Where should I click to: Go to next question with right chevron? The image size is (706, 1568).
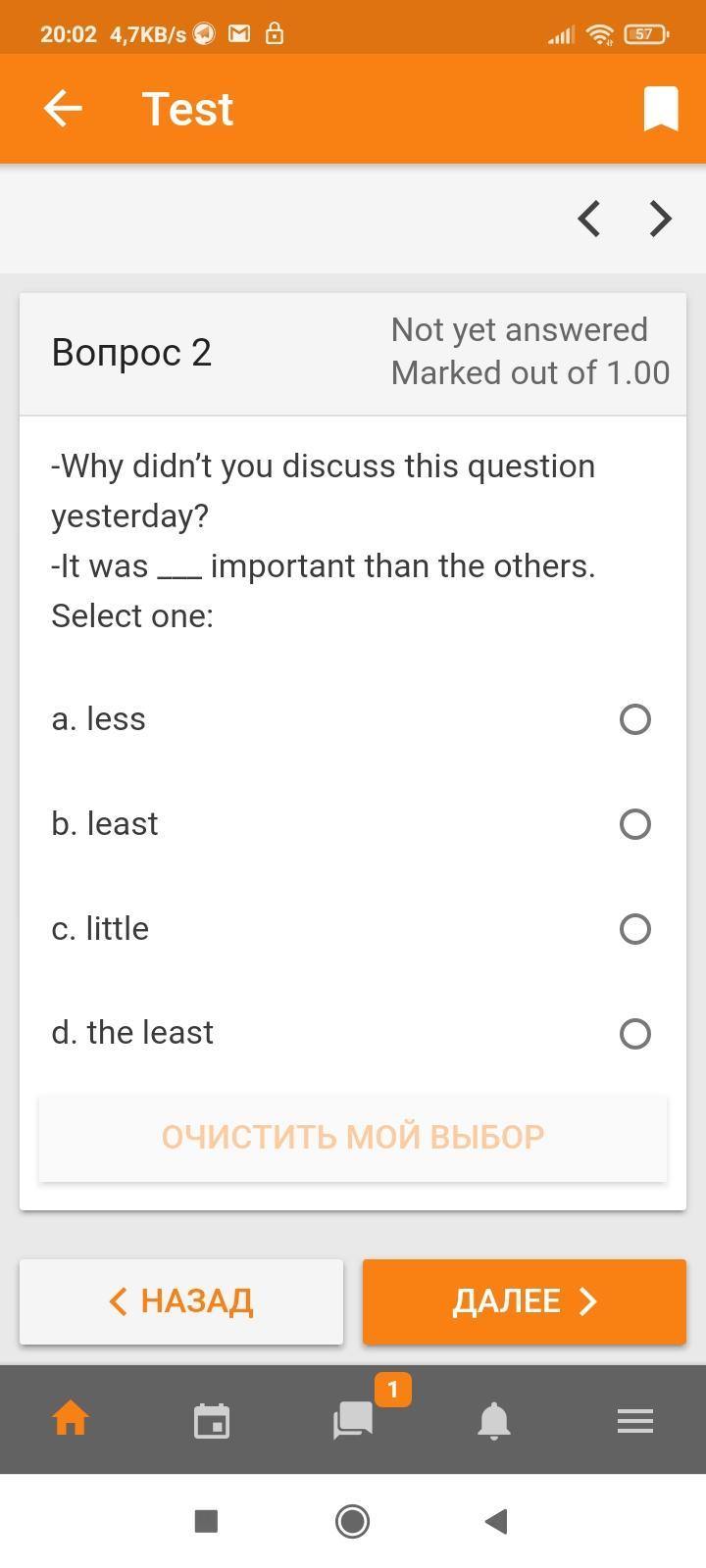click(x=661, y=219)
